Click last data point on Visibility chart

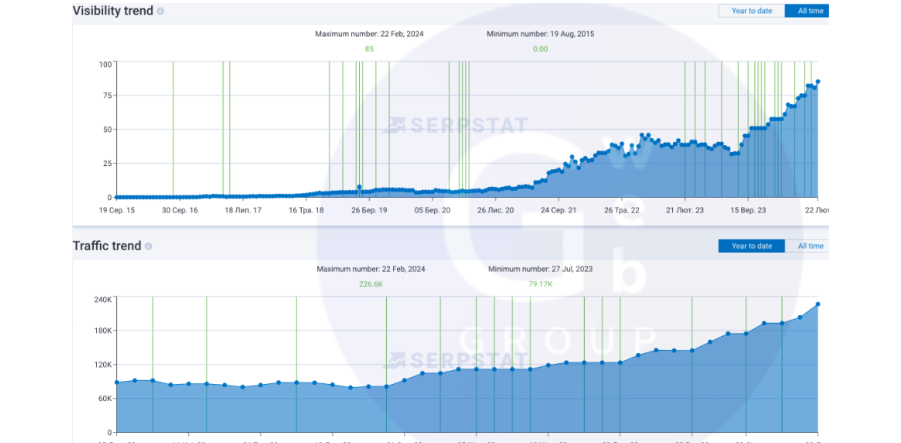(x=818, y=82)
